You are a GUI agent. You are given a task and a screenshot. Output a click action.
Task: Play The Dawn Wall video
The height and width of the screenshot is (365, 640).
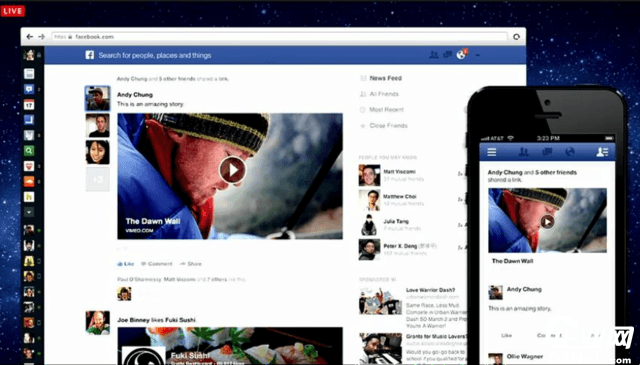click(232, 170)
